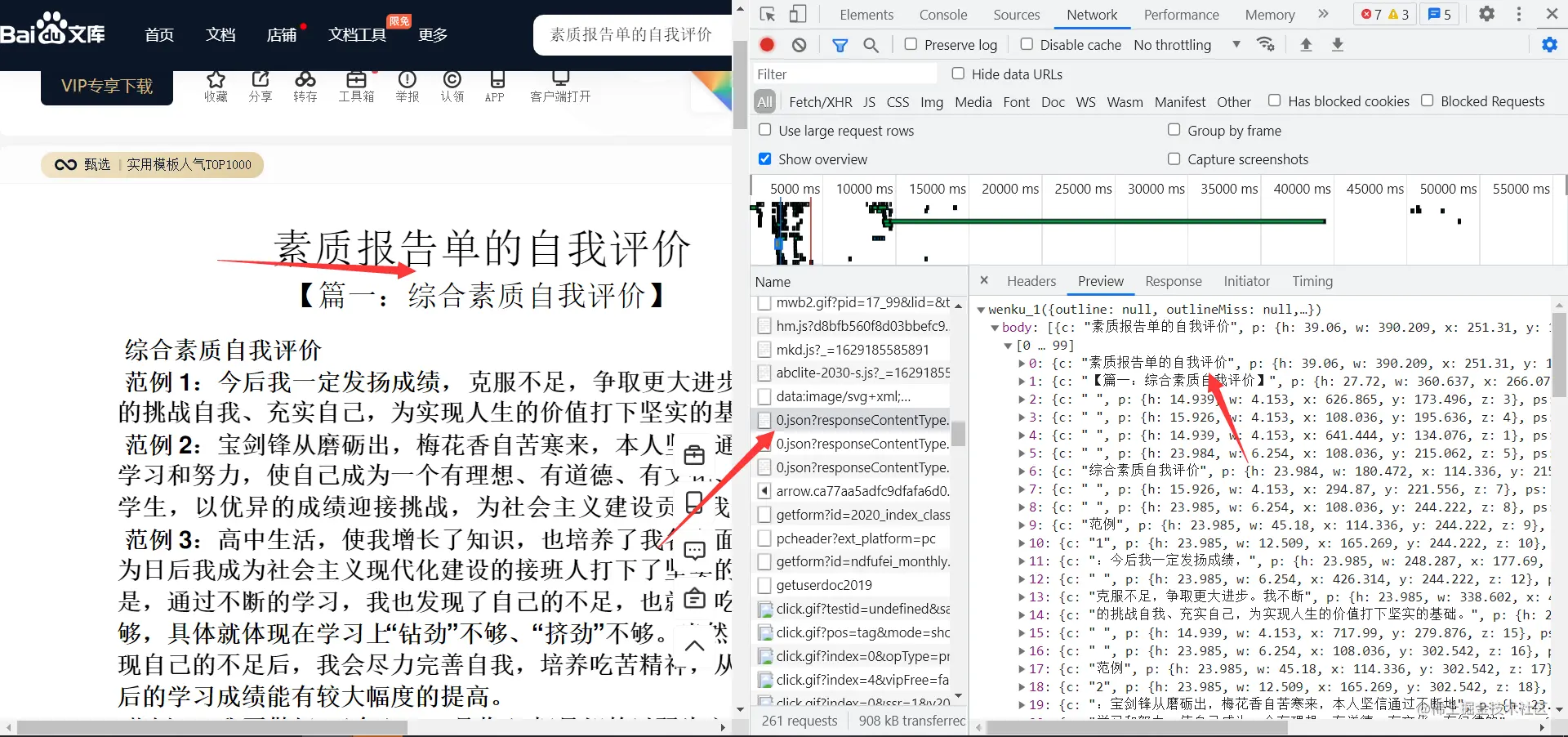This screenshot has height=737, width=1568.
Task: Check the Disable cache option
Action: tap(1027, 44)
